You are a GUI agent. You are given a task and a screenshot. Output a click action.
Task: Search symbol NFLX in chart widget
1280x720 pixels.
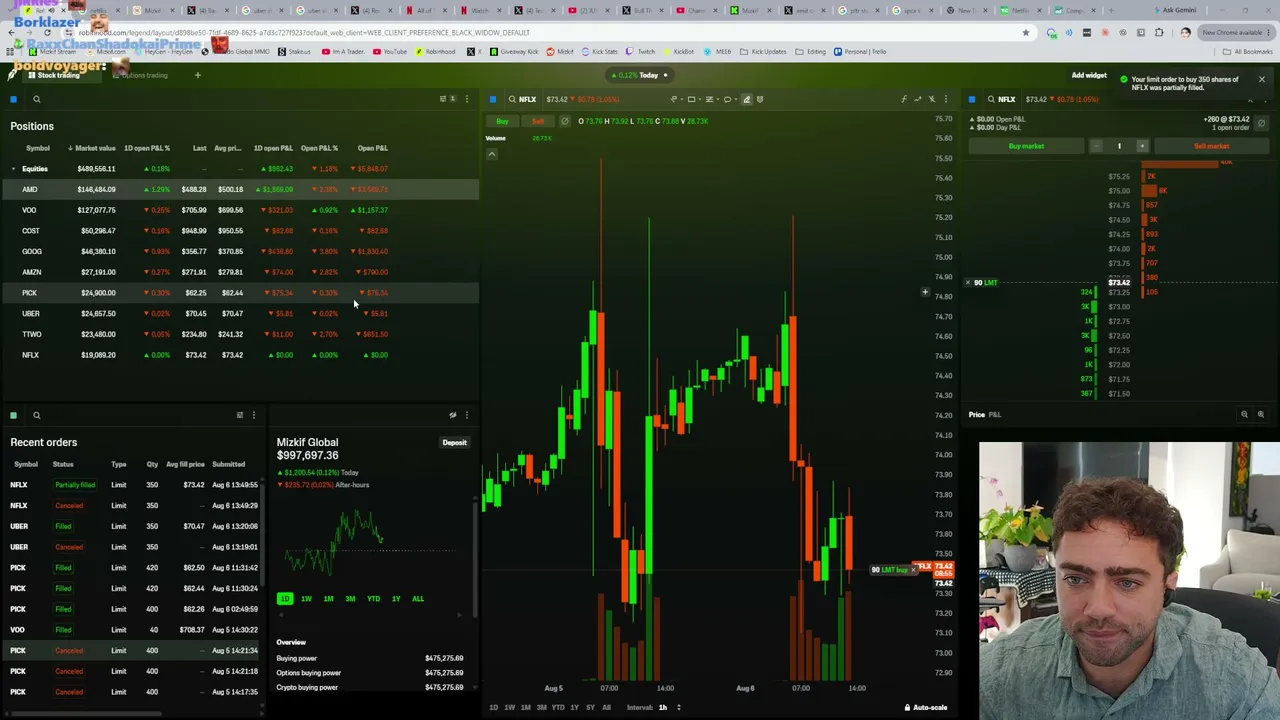point(523,99)
